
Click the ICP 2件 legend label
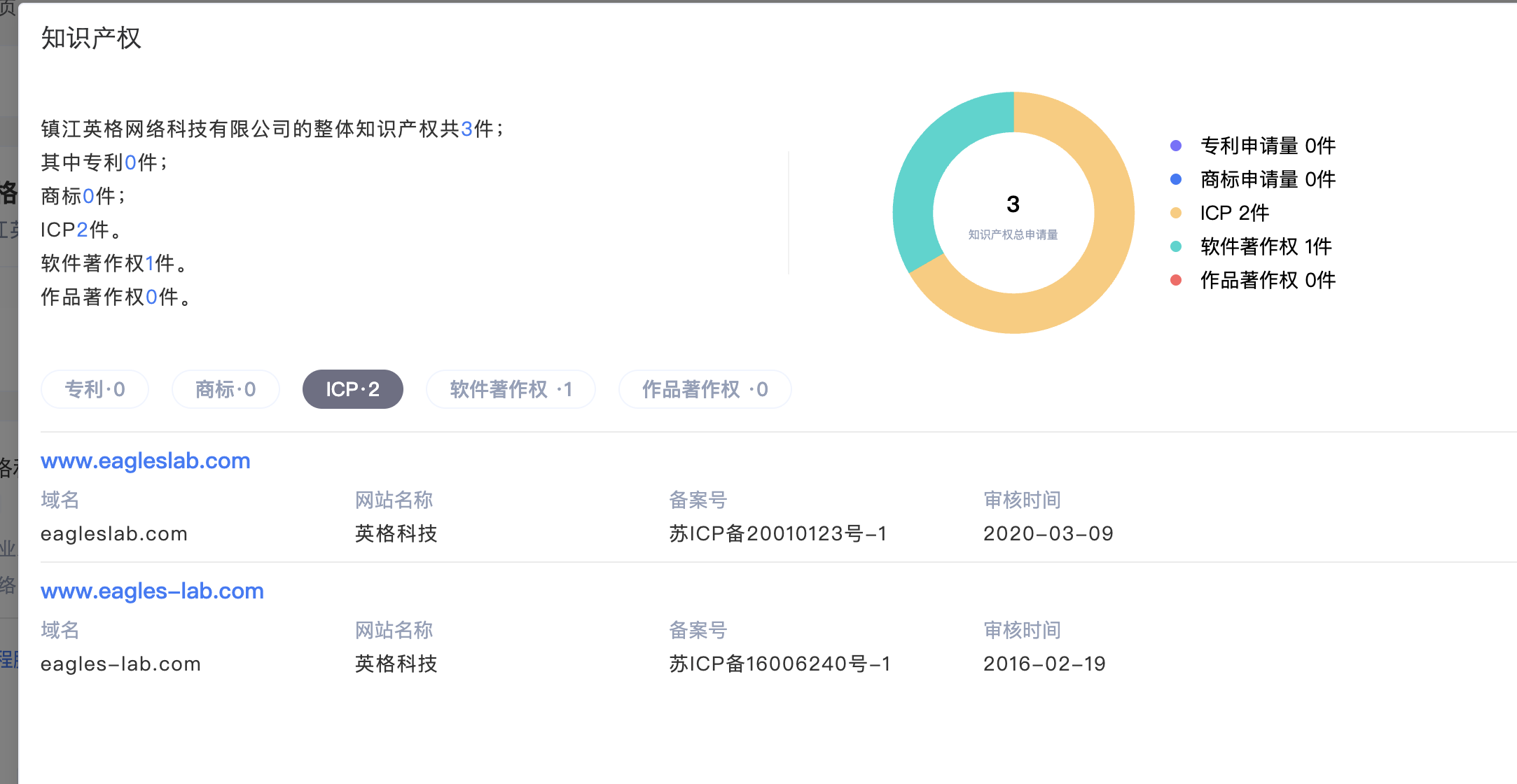pyautogui.click(x=1234, y=213)
